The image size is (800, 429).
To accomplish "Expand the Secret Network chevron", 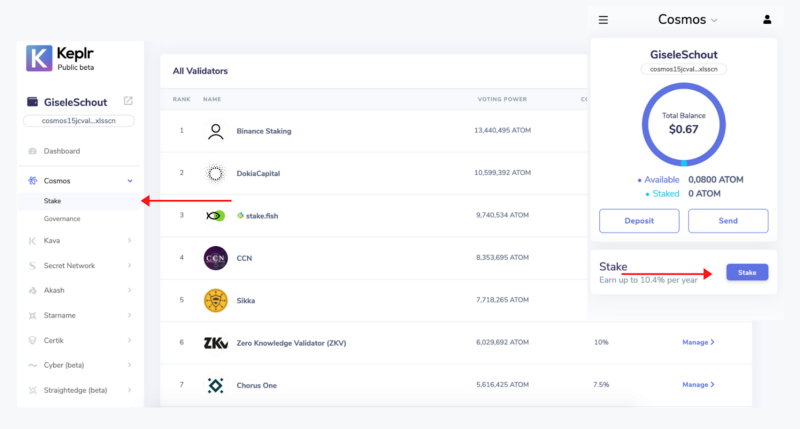I will (x=130, y=265).
